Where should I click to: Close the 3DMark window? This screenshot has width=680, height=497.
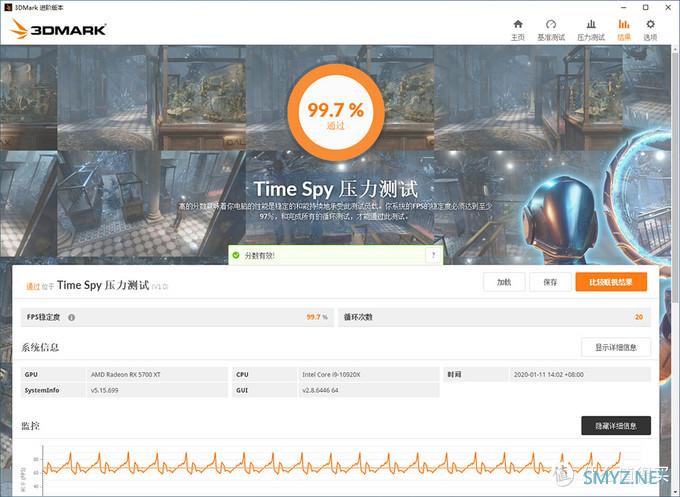668,7
